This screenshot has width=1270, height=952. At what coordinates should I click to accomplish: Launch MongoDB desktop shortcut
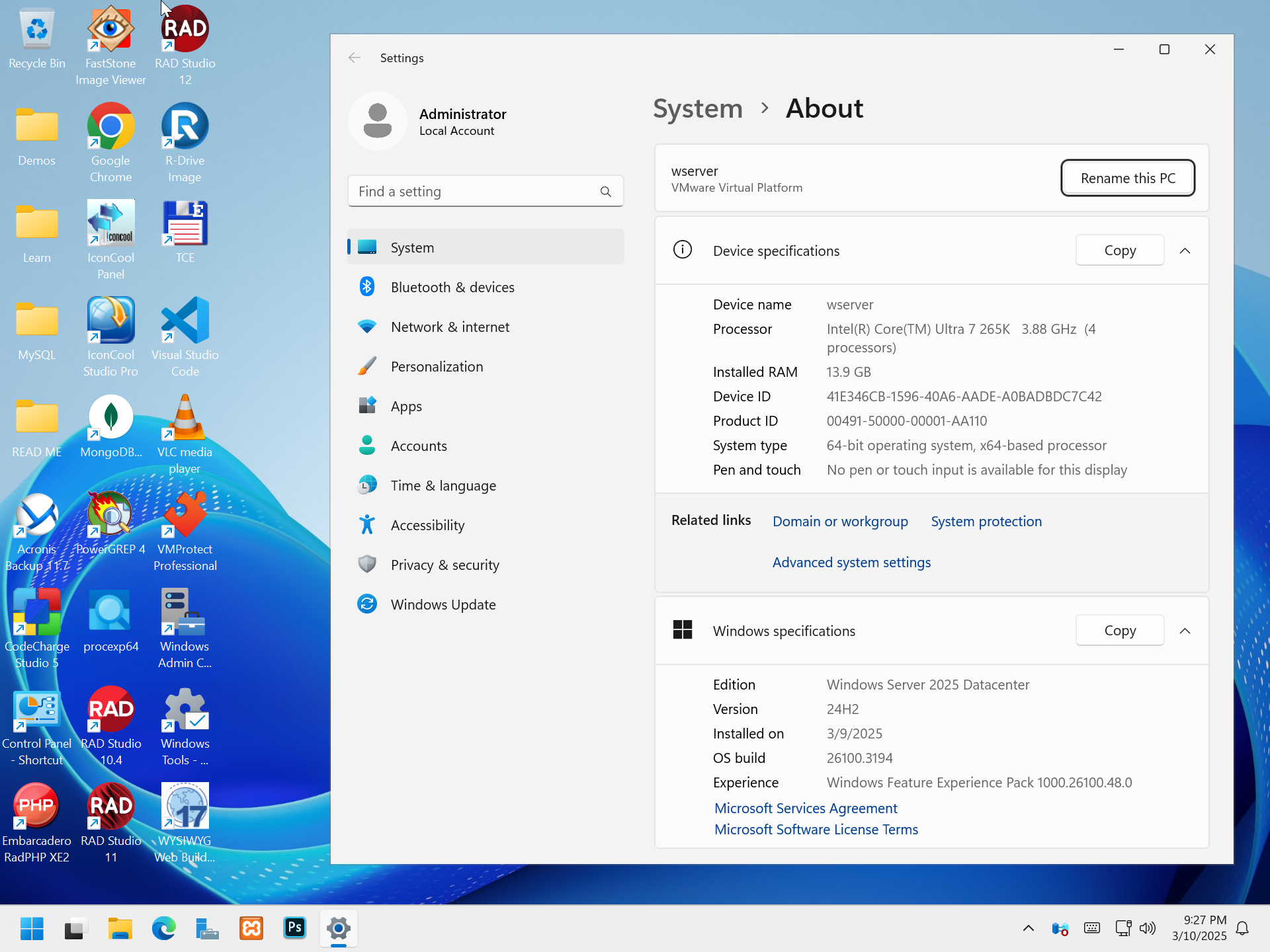click(110, 426)
